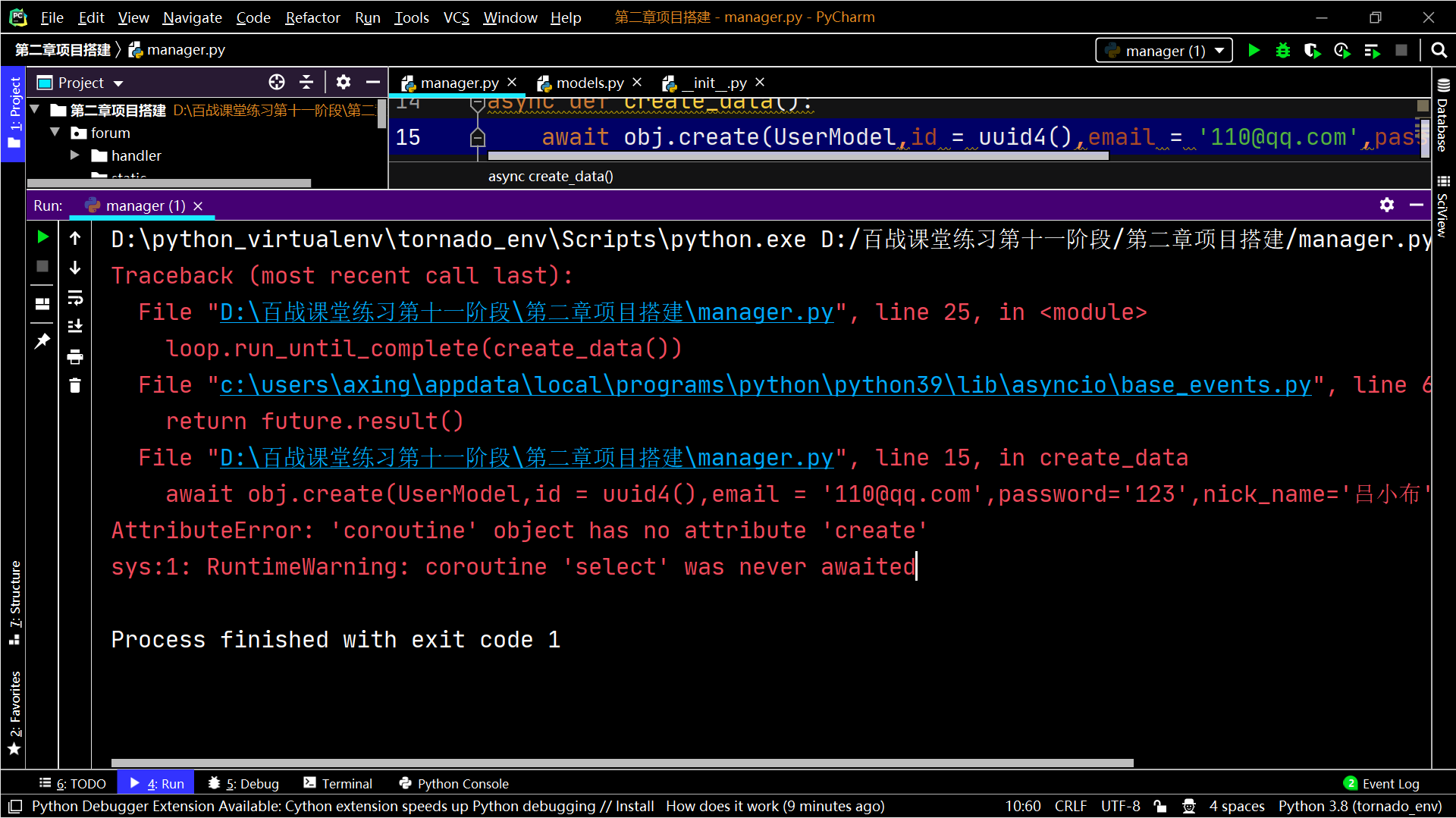
Task: Pin the Run tab
Action: [42, 341]
